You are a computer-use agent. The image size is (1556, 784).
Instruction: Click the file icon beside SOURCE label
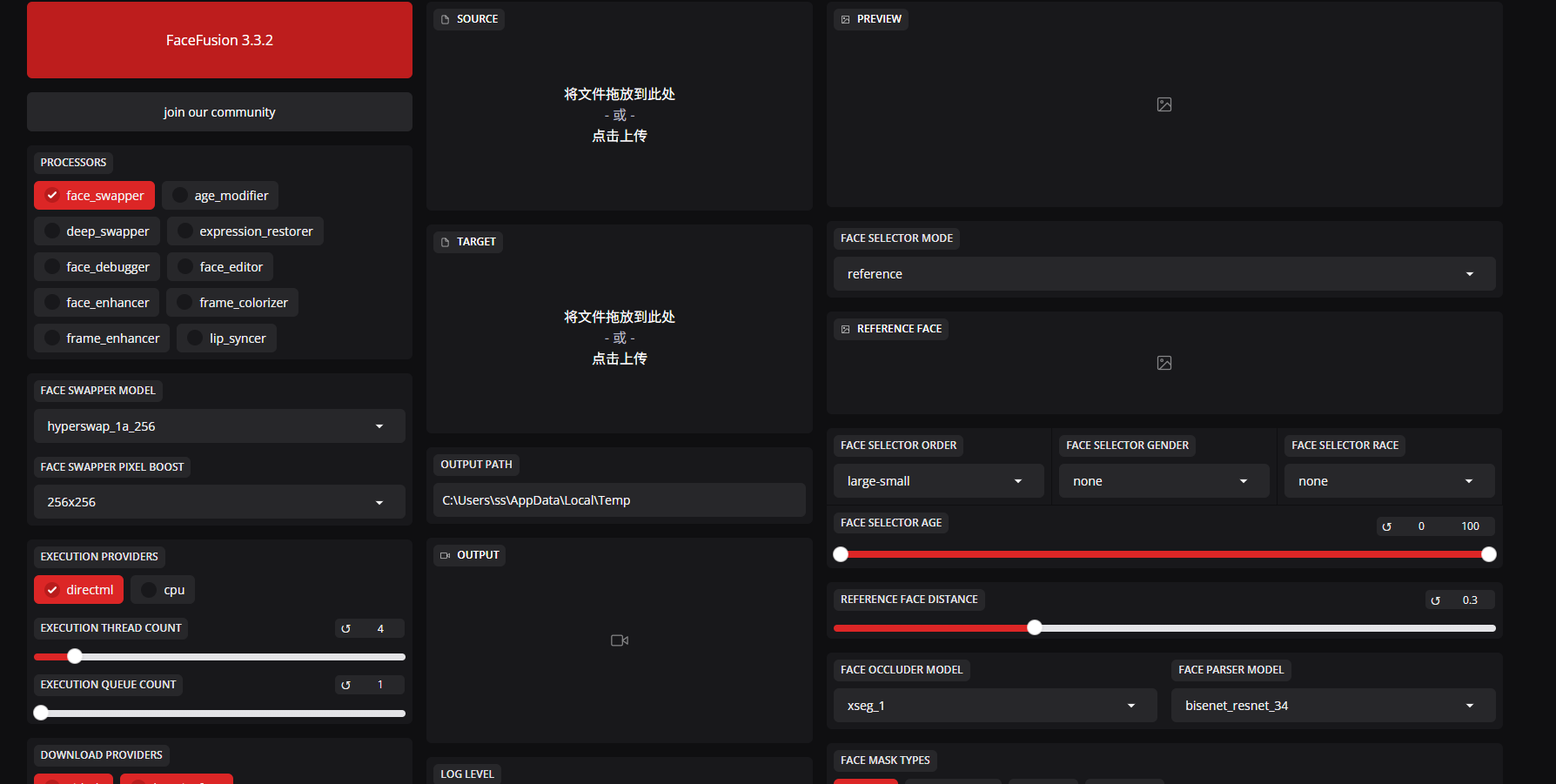point(446,19)
